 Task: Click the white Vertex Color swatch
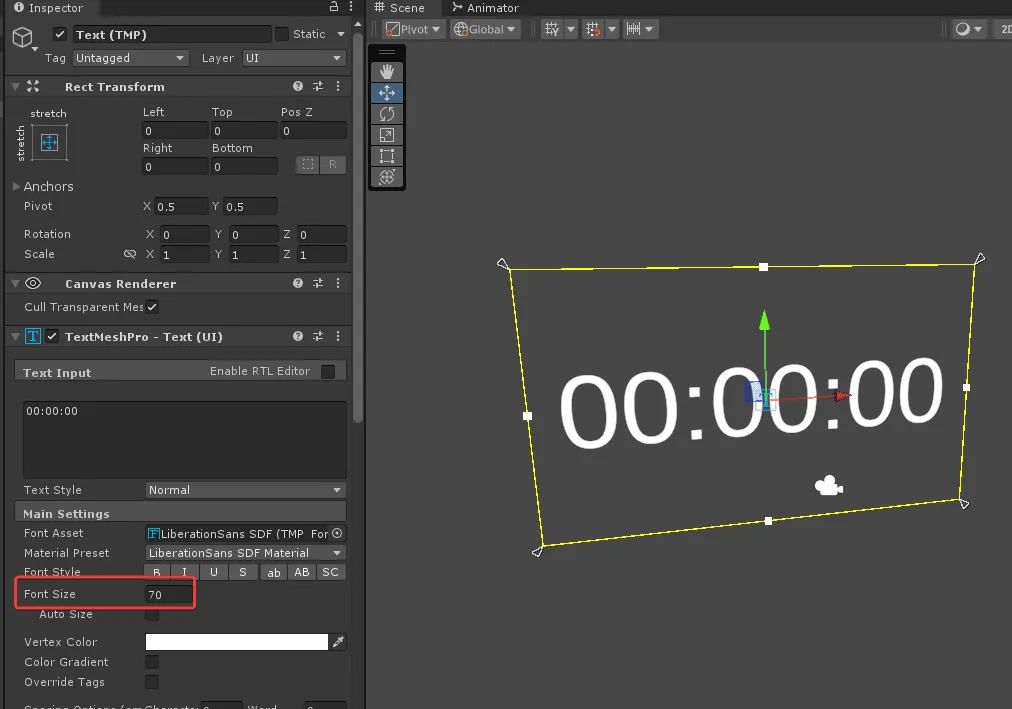click(236, 642)
